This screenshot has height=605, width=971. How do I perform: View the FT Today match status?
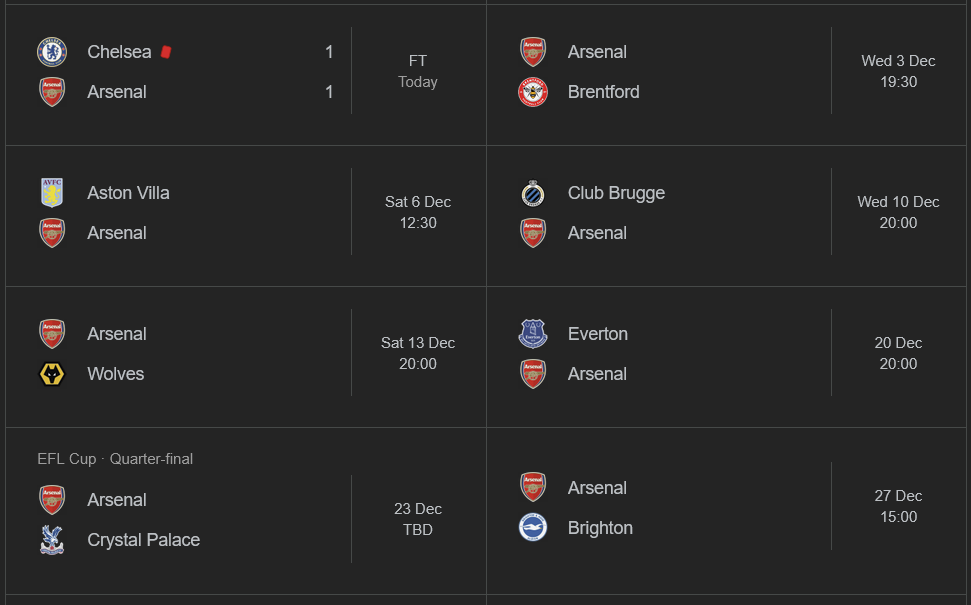tap(418, 71)
